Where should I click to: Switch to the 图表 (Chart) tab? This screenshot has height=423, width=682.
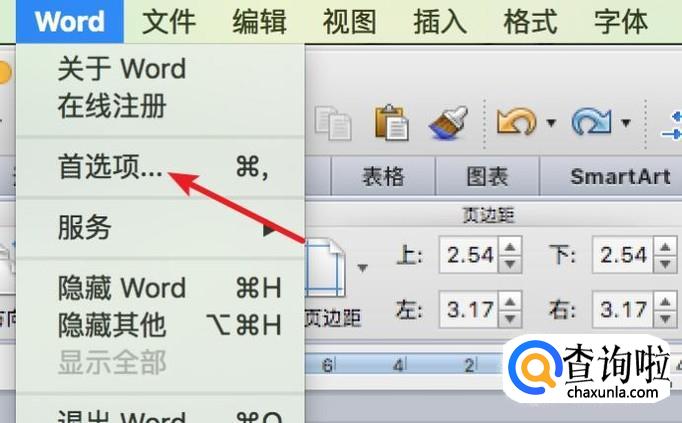click(x=487, y=177)
